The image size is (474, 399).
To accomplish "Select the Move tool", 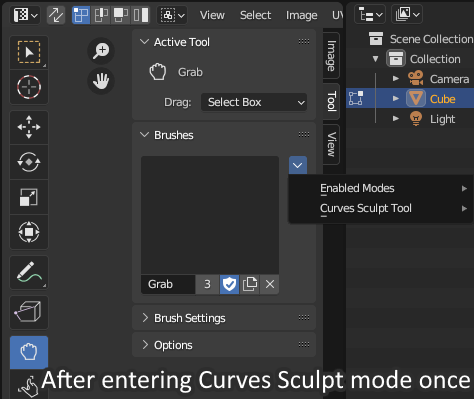I will point(29,127).
